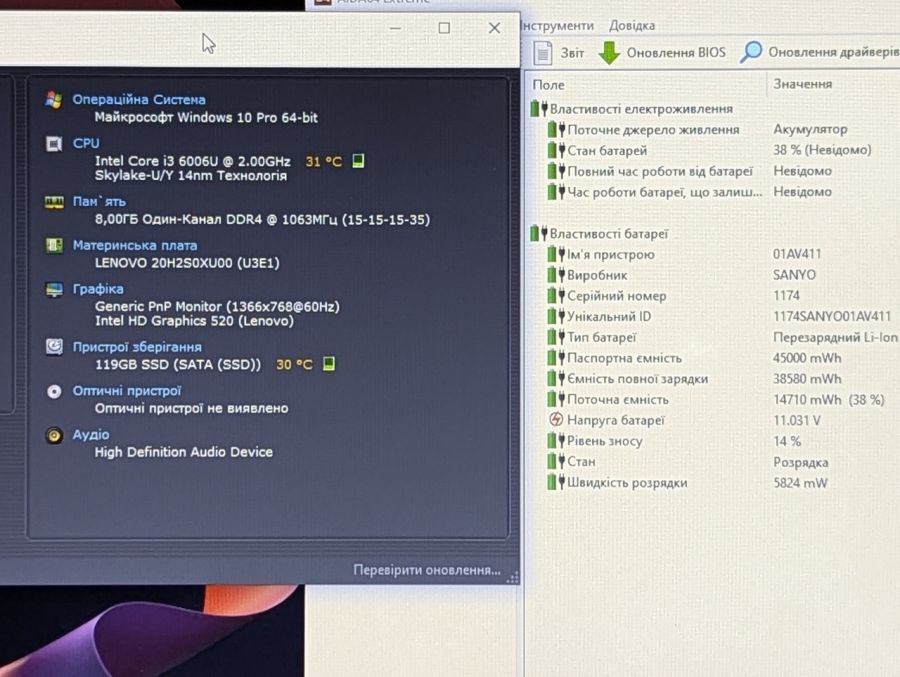The height and width of the screenshot is (677, 900).
Task: Select the Intel Core i3 6006U text
Action: [x=192, y=161]
